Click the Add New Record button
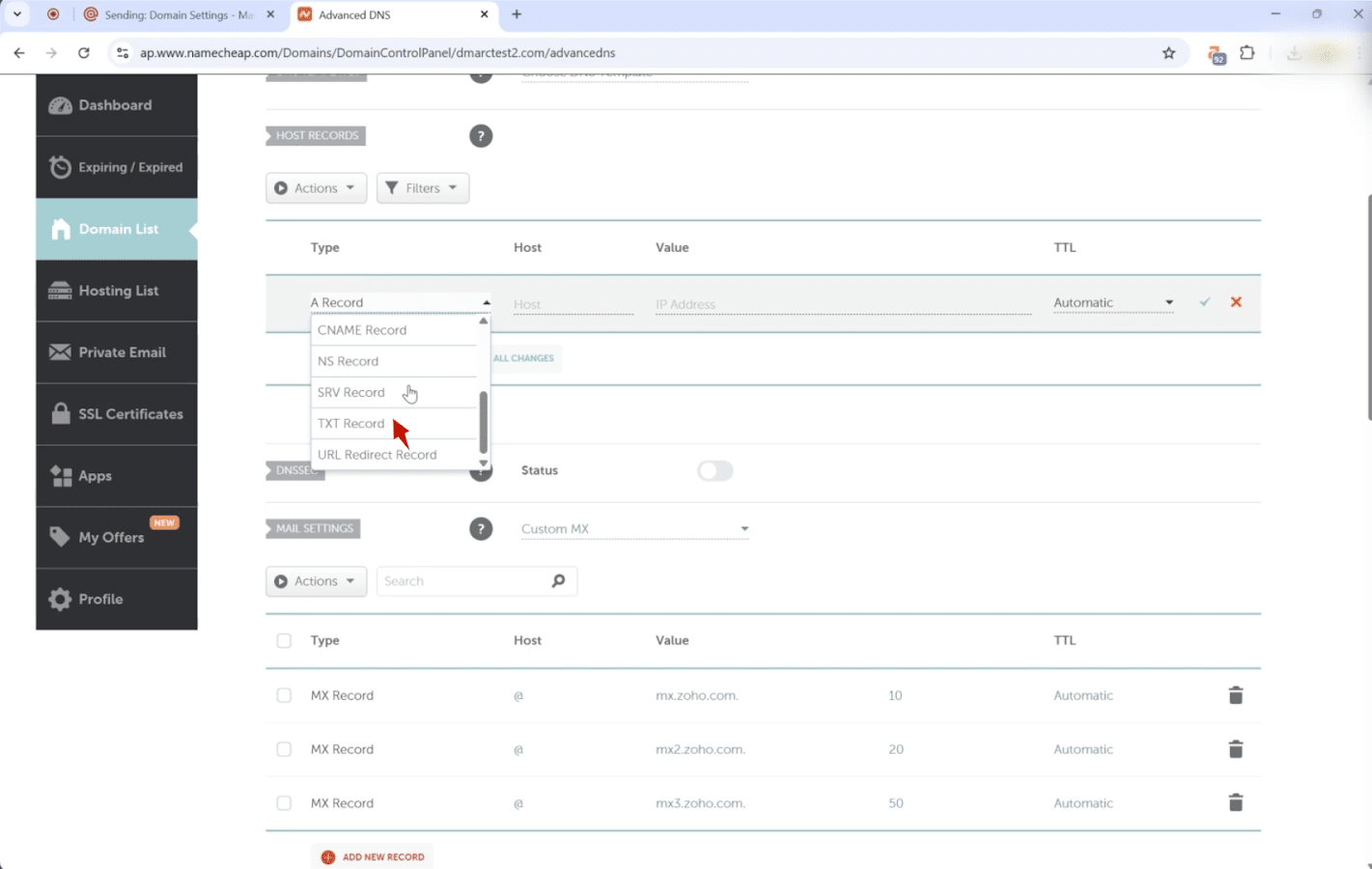Screen dimensions: 1372x869 pyautogui.click(x=374, y=856)
